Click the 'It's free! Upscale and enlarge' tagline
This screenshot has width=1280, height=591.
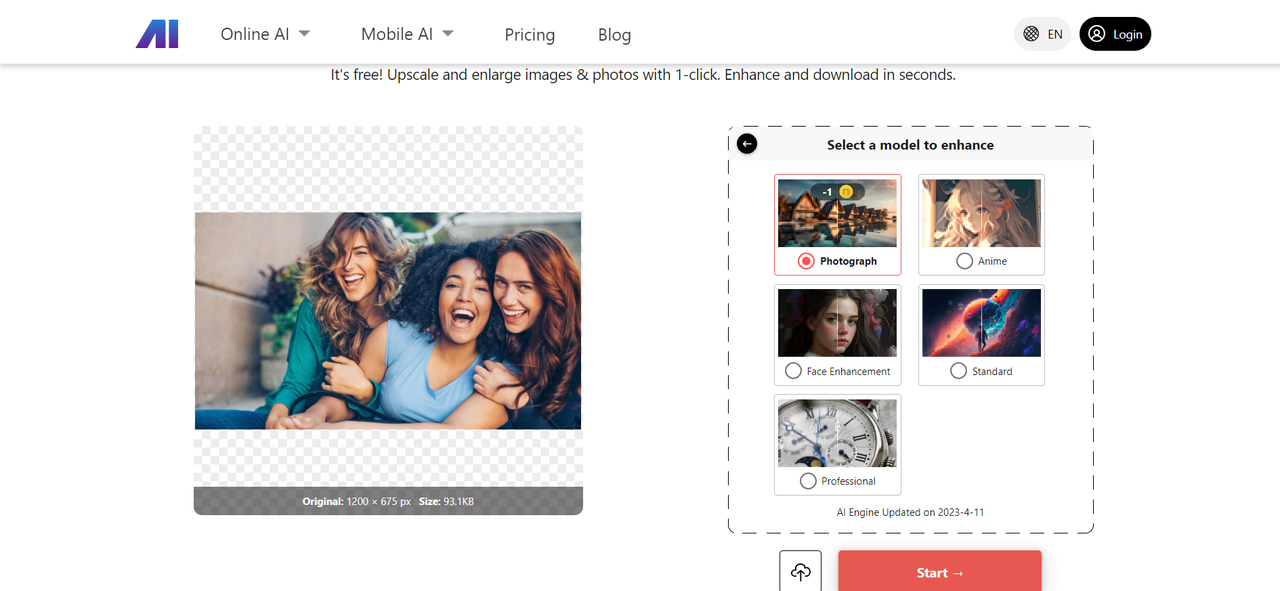643,75
